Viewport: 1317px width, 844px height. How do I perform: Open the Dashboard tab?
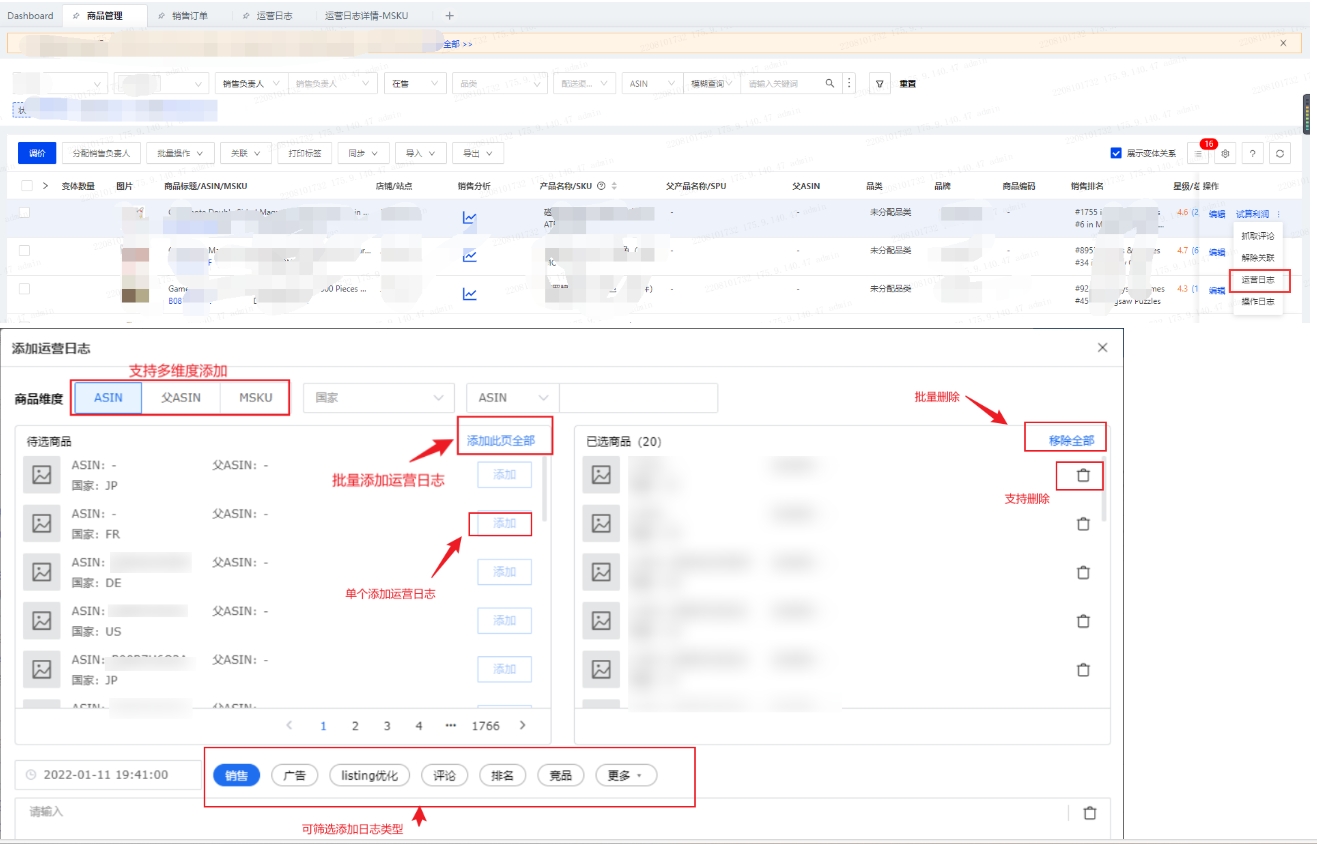30,15
